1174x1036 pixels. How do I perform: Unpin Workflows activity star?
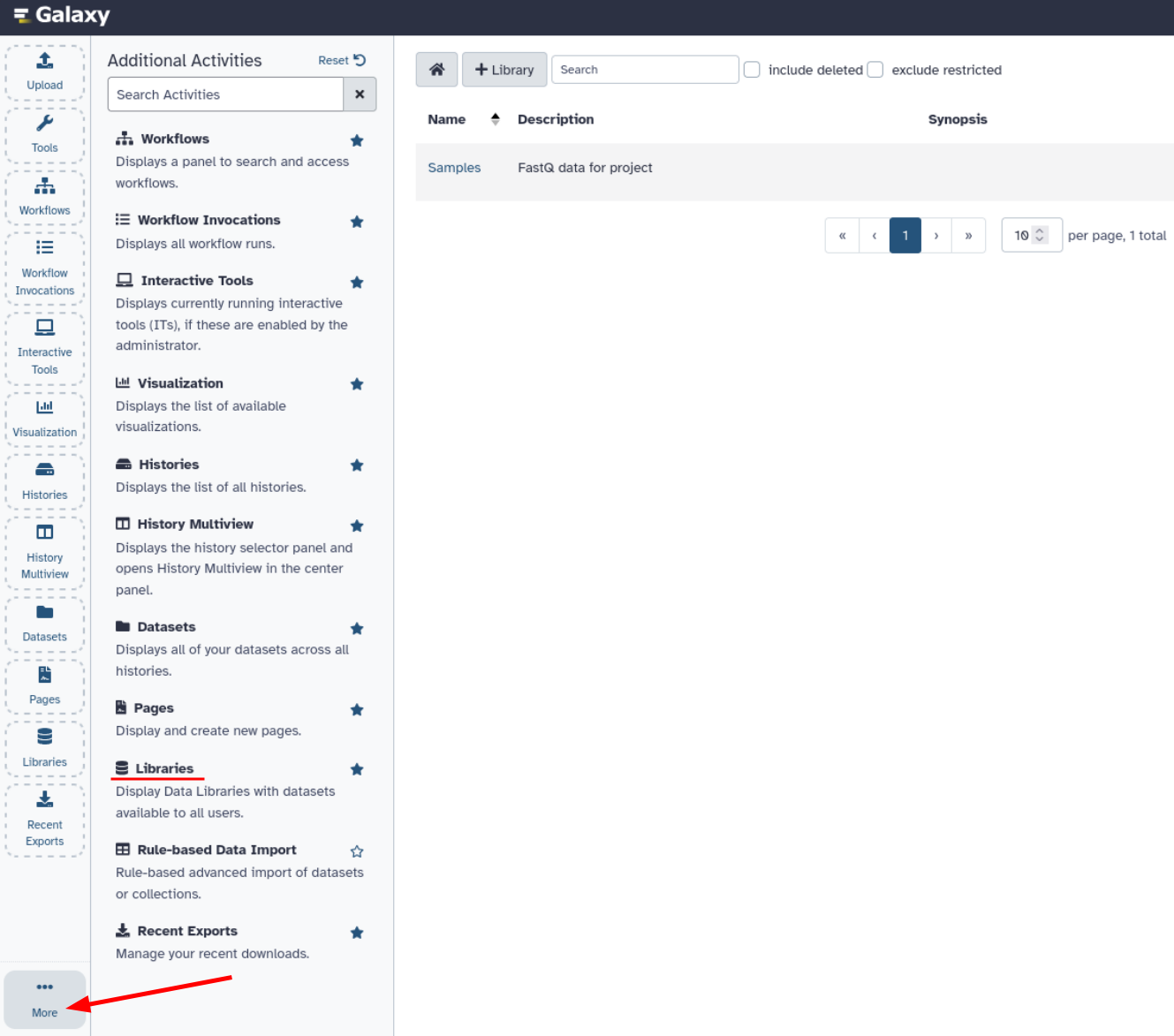[x=357, y=140]
